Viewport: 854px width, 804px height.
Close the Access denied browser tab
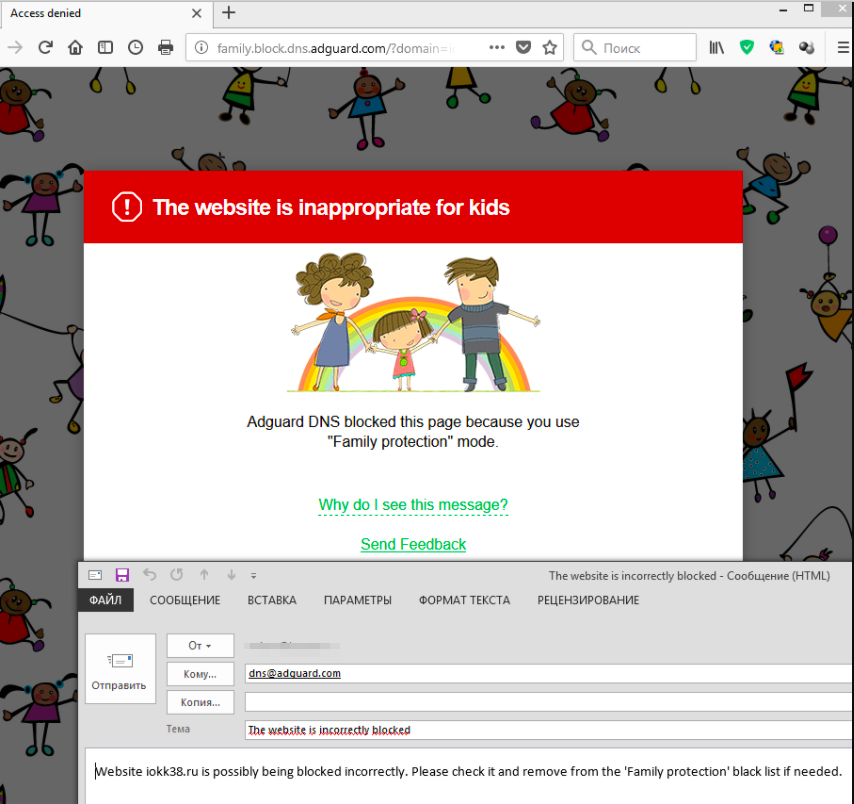[197, 13]
